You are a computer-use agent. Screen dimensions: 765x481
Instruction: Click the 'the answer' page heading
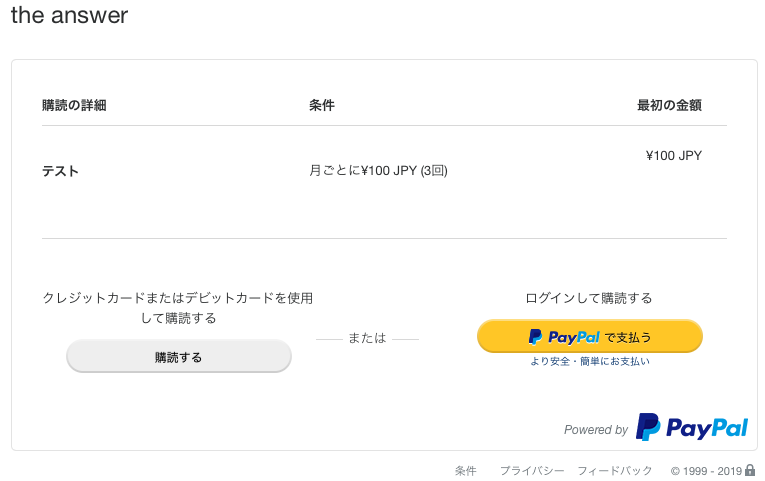click(x=69, y=16)
